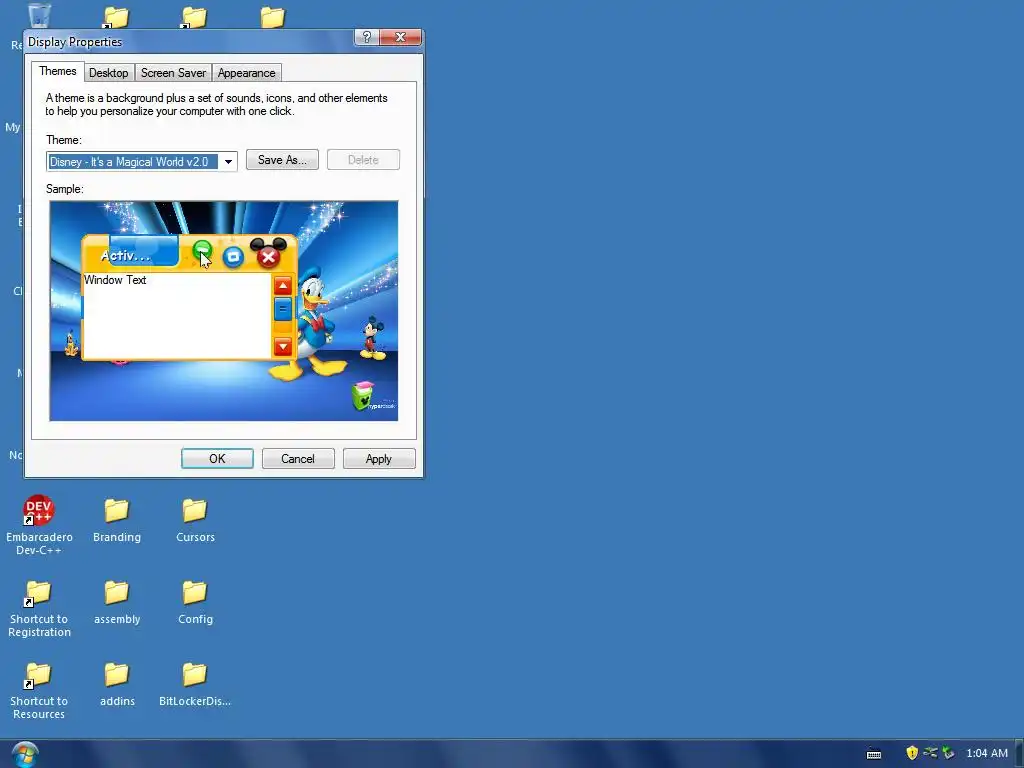Screen dimensions: 1024x768
Task: Select the assembly folder icon
Action: click(117, 593)
